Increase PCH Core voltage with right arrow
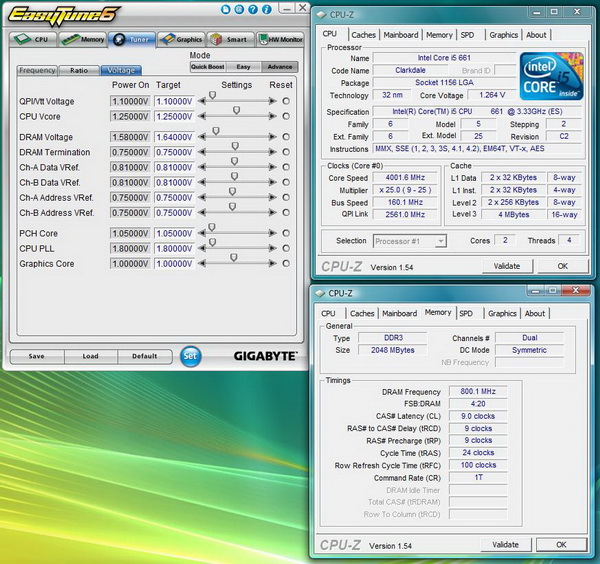Viewport: 600px width, 564px height. pos(272,233)
